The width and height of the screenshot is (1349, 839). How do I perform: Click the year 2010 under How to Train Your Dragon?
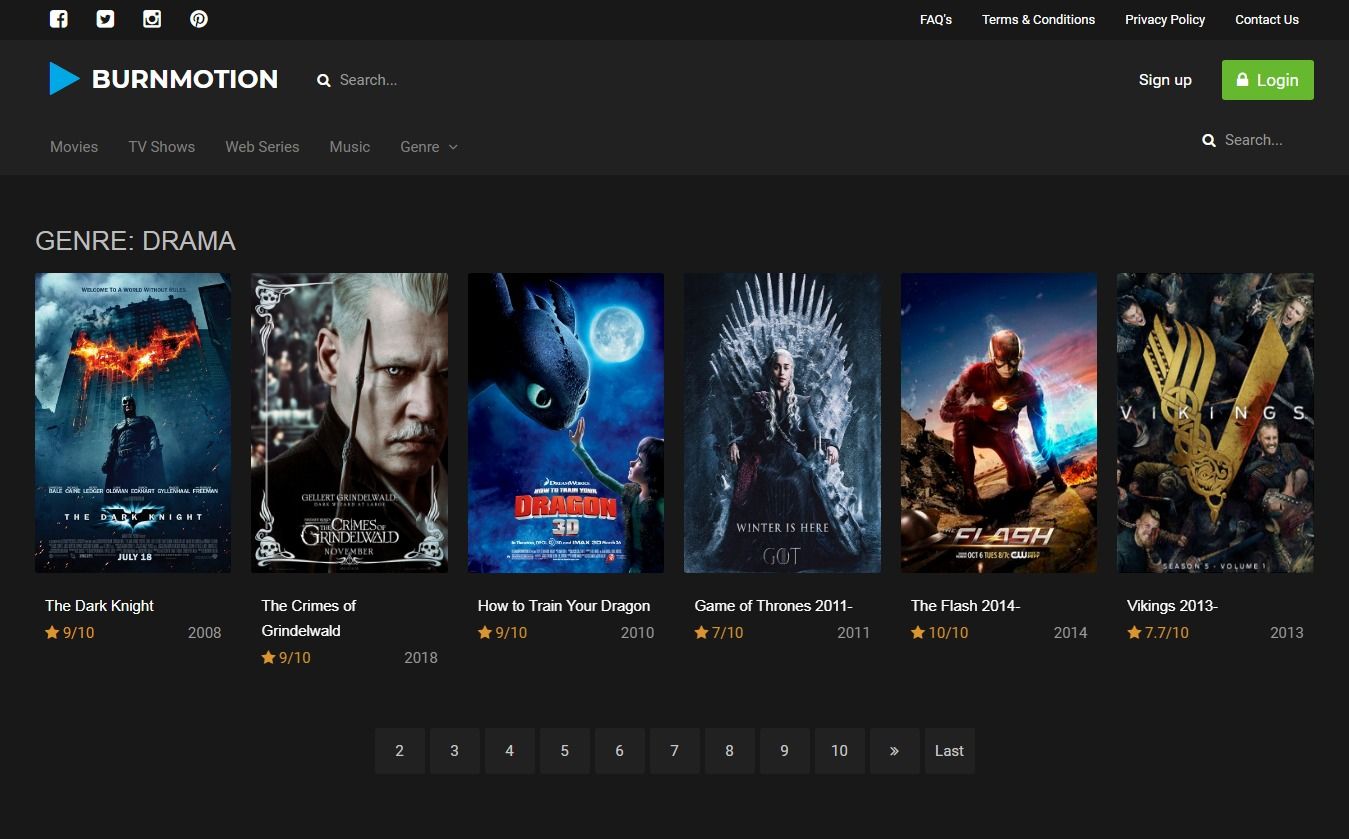tap(637, 633)
